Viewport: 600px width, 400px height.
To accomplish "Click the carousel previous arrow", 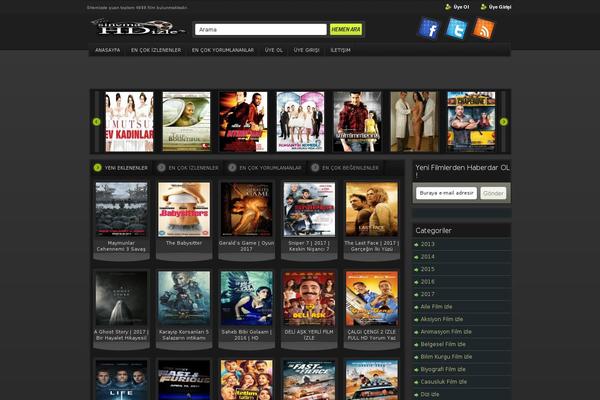I will tap(96, 122).
